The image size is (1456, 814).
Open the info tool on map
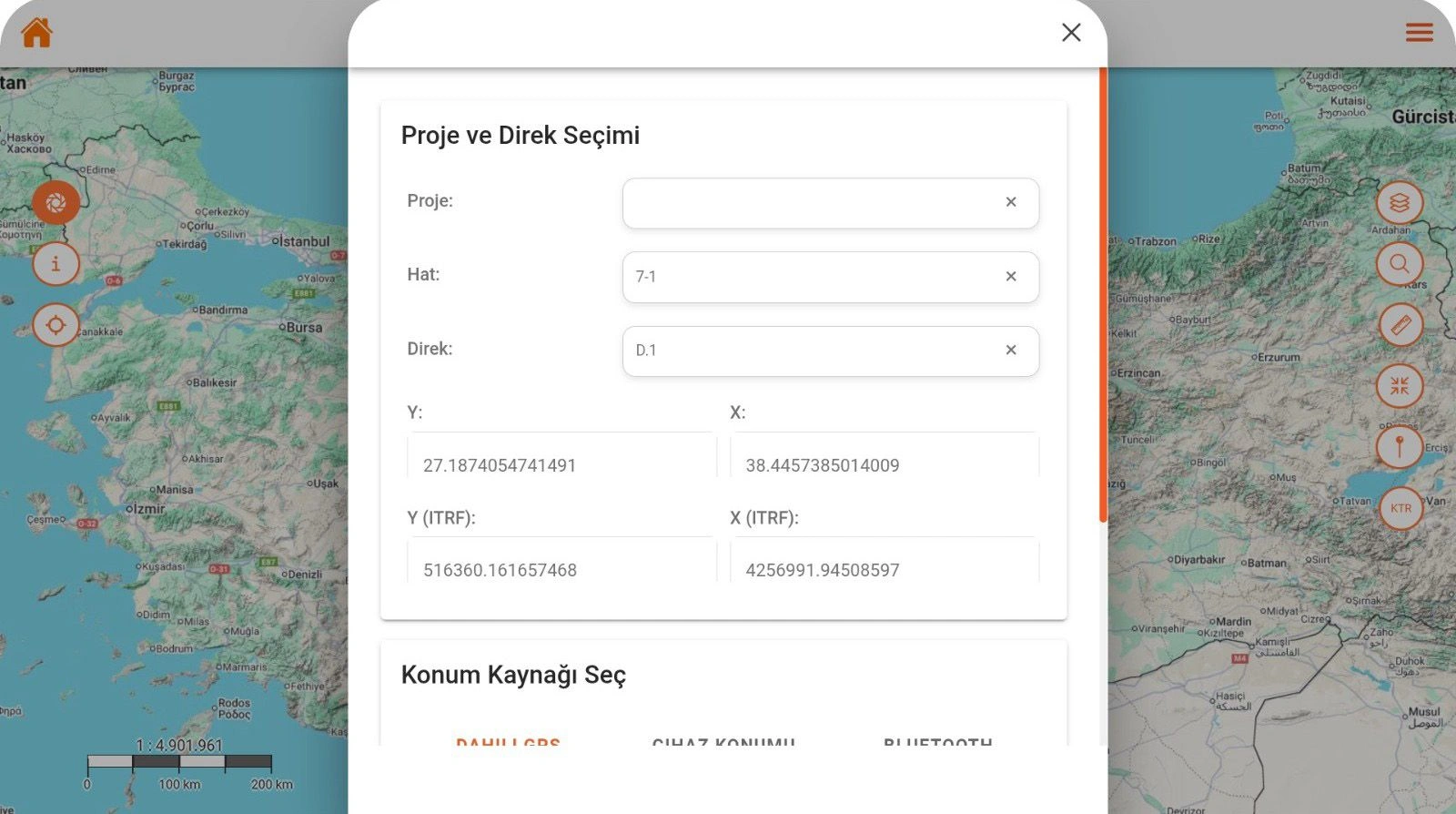click(56, 264)
